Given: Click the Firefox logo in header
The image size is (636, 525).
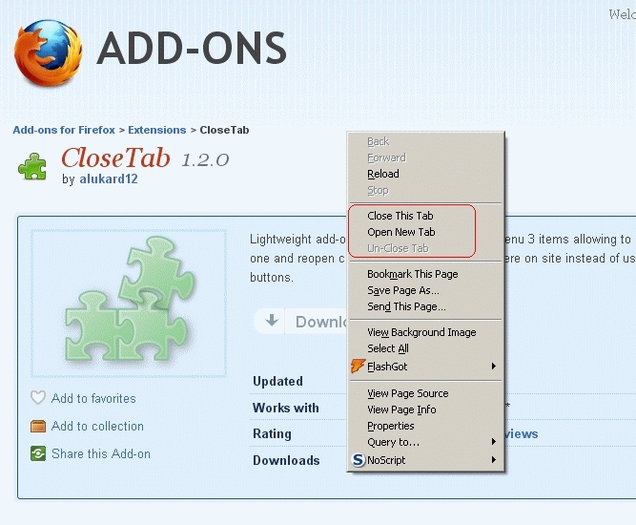Looking at the screenshot, I should click(x=48, y=53).
